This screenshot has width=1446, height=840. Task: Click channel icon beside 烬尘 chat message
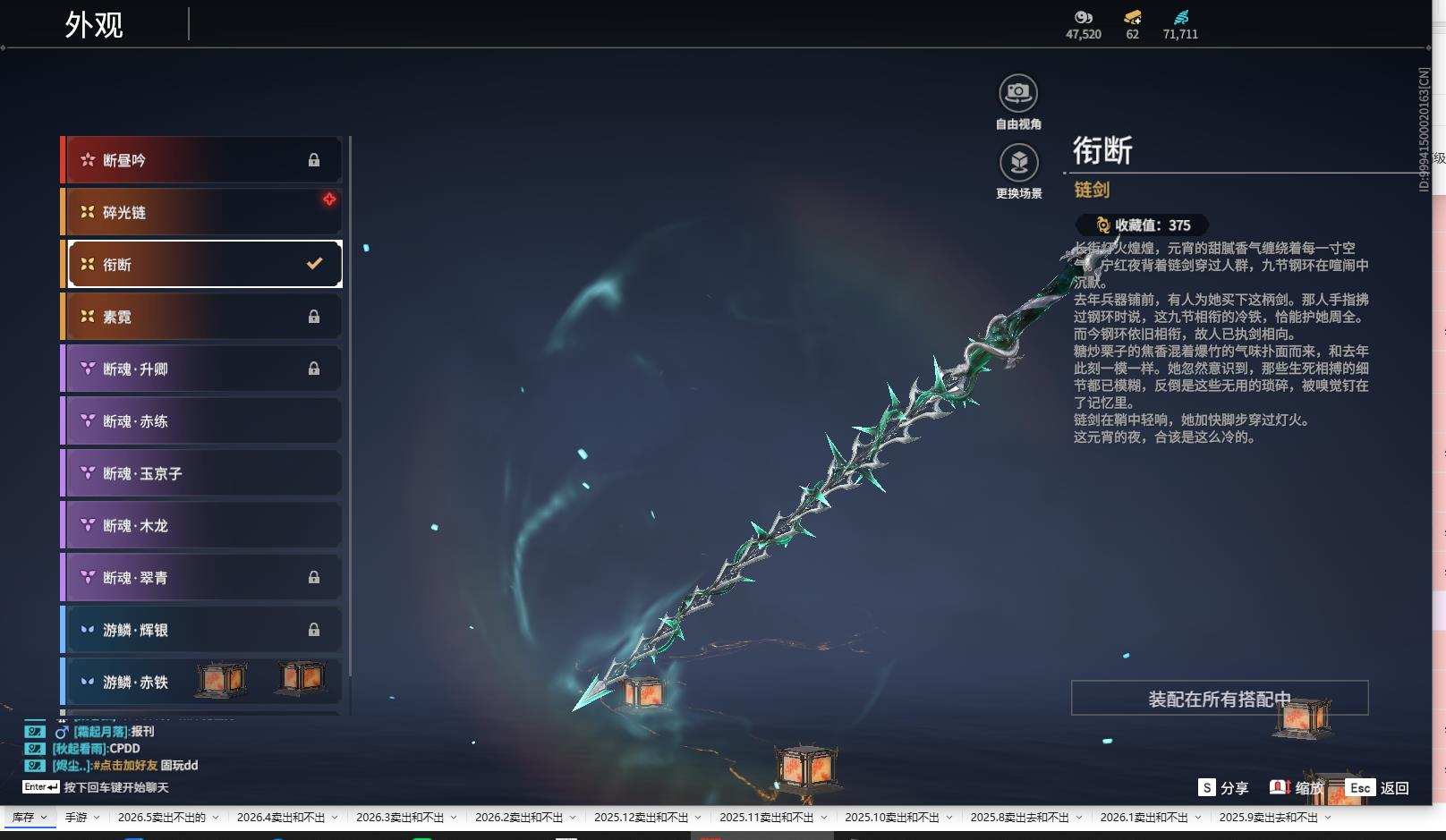pos(34,766)
